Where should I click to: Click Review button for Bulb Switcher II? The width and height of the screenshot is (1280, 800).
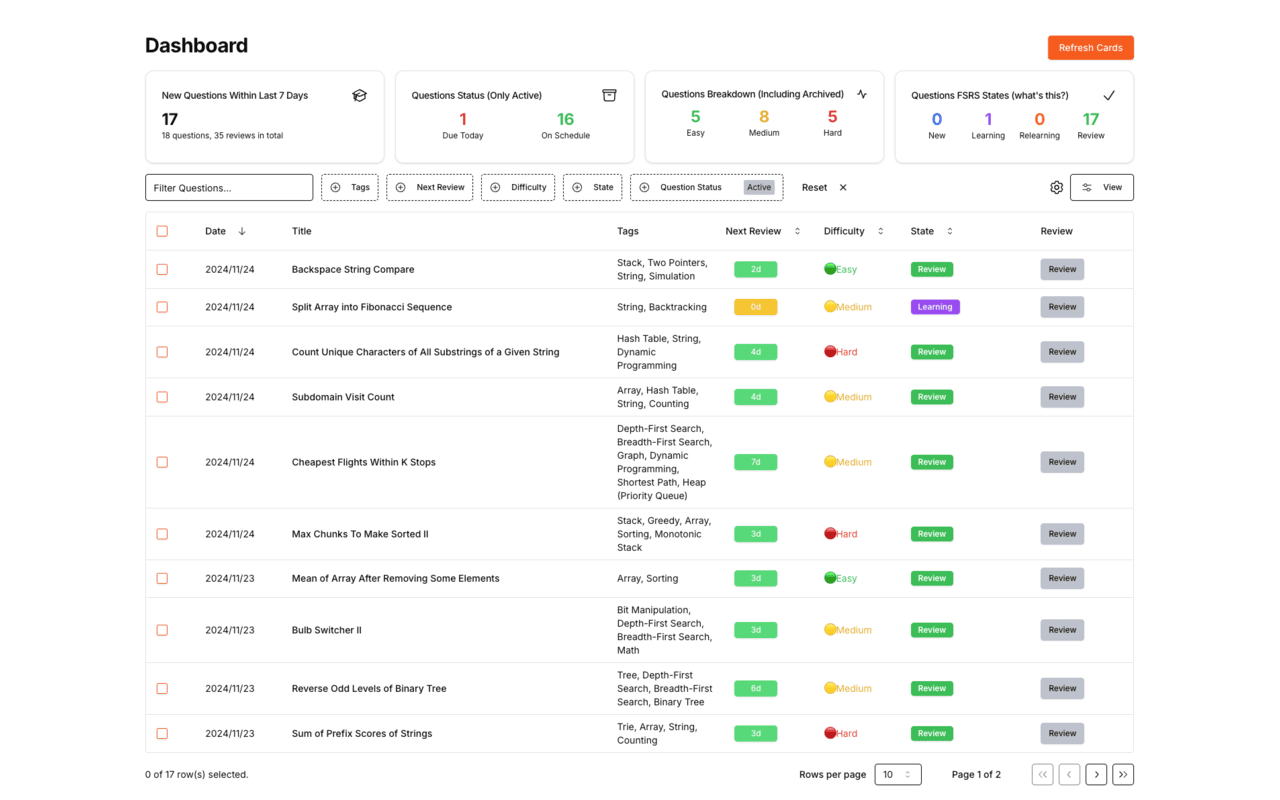tap(1062, 630)
